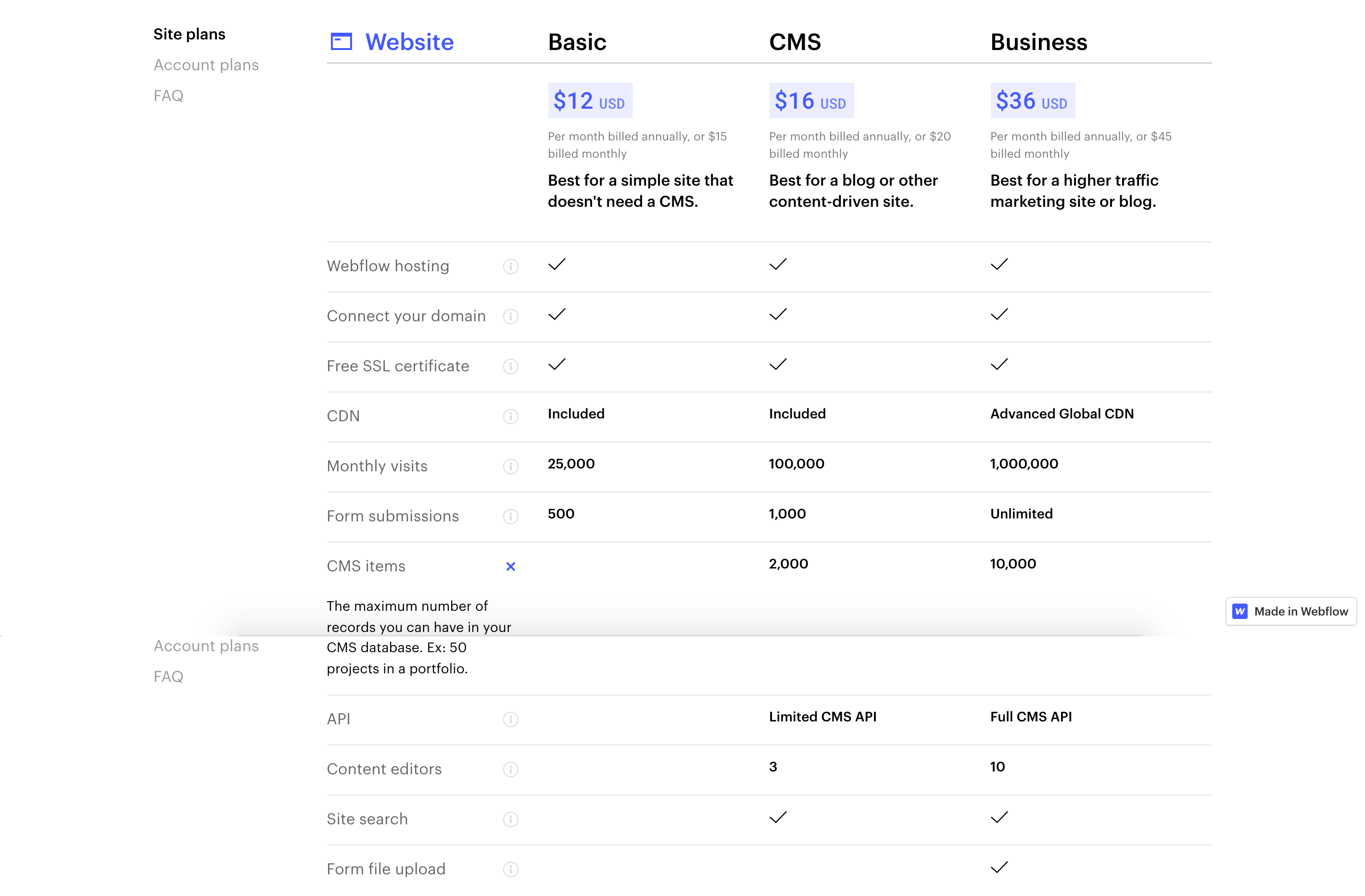Open the Form file upload info icon
Screen dimensions: 1365x896
(x=510, y=869)
